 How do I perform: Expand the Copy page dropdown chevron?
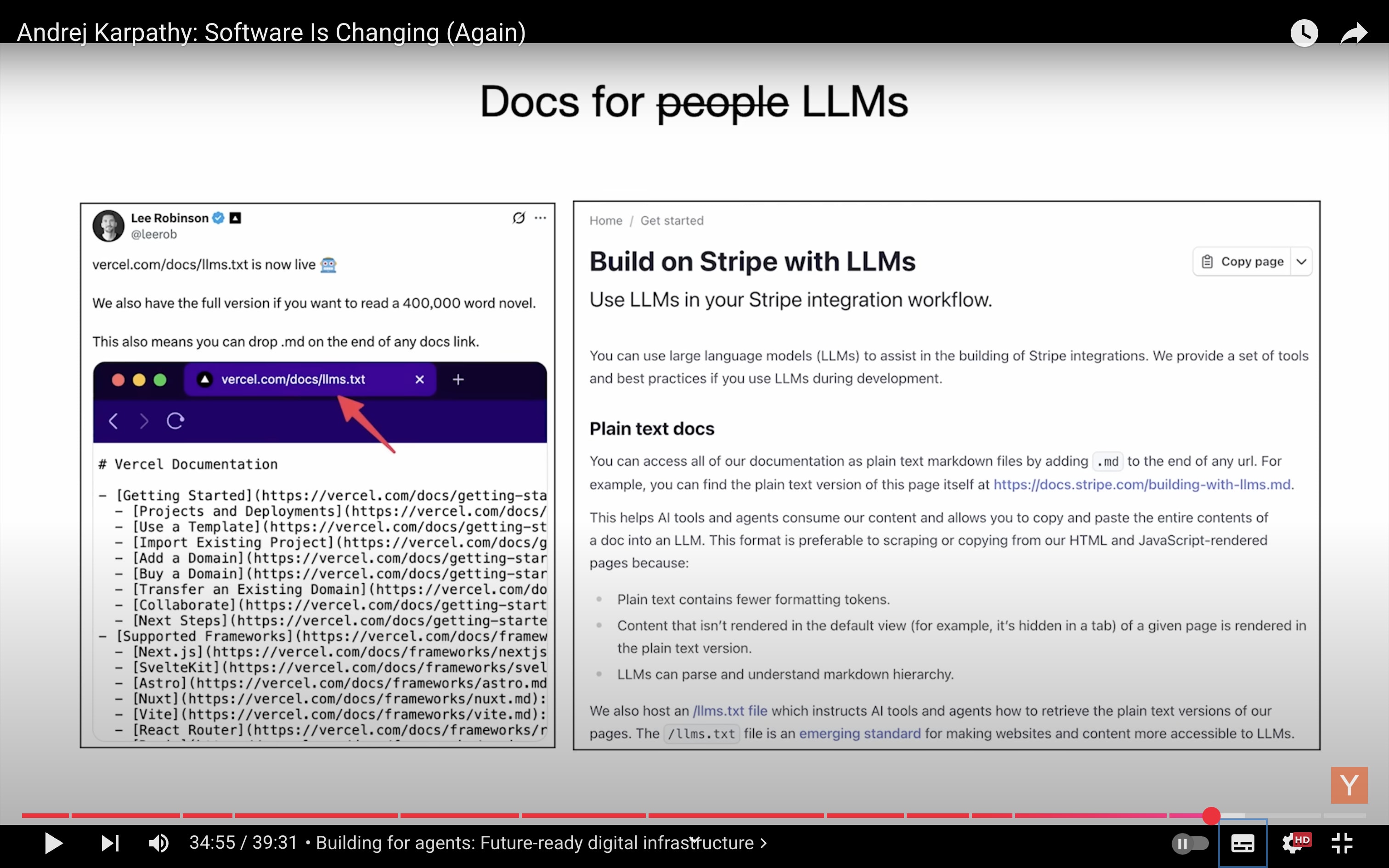[x=1301, y=262]
